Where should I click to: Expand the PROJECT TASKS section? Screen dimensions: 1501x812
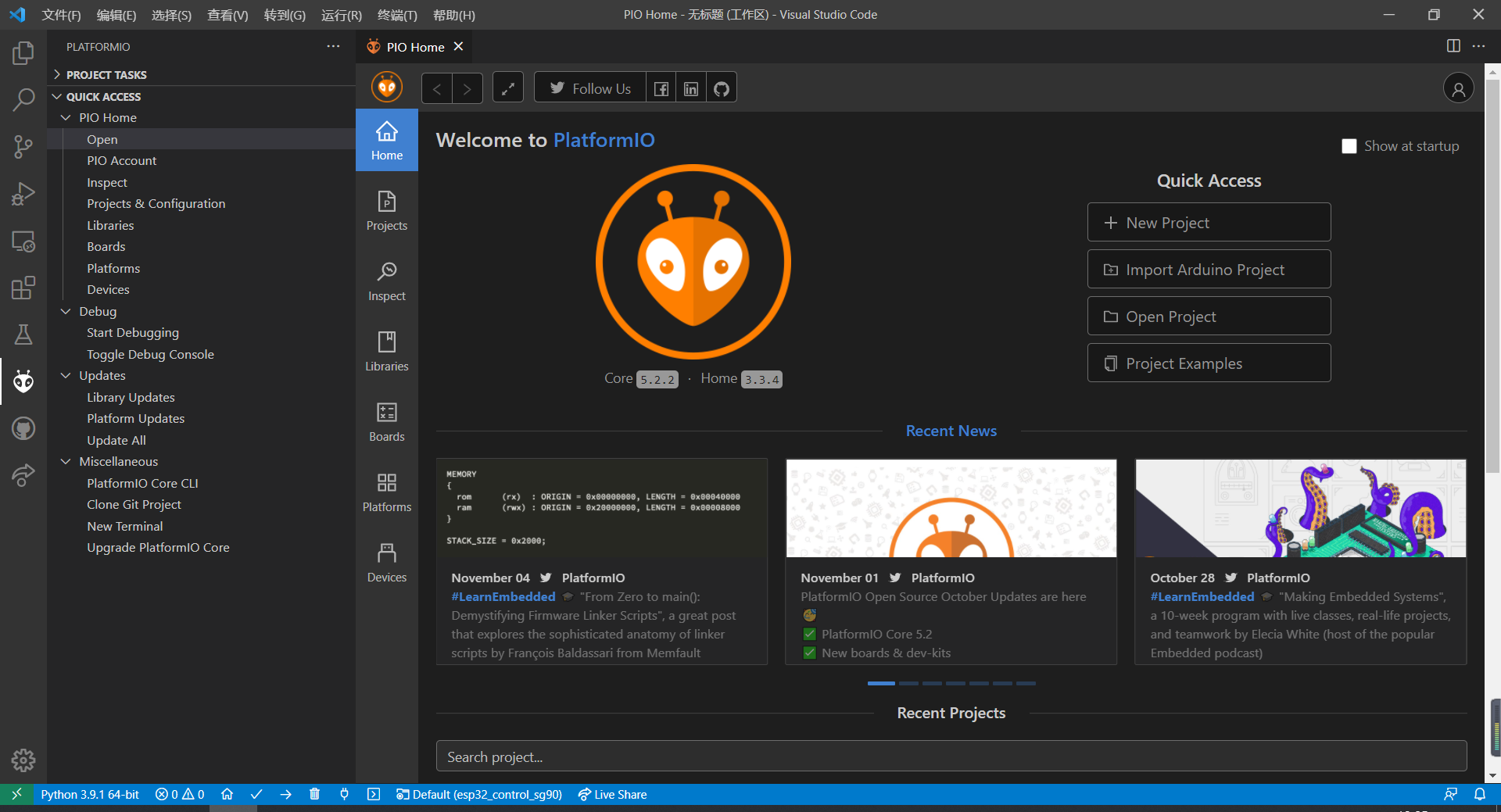[56, 74]
